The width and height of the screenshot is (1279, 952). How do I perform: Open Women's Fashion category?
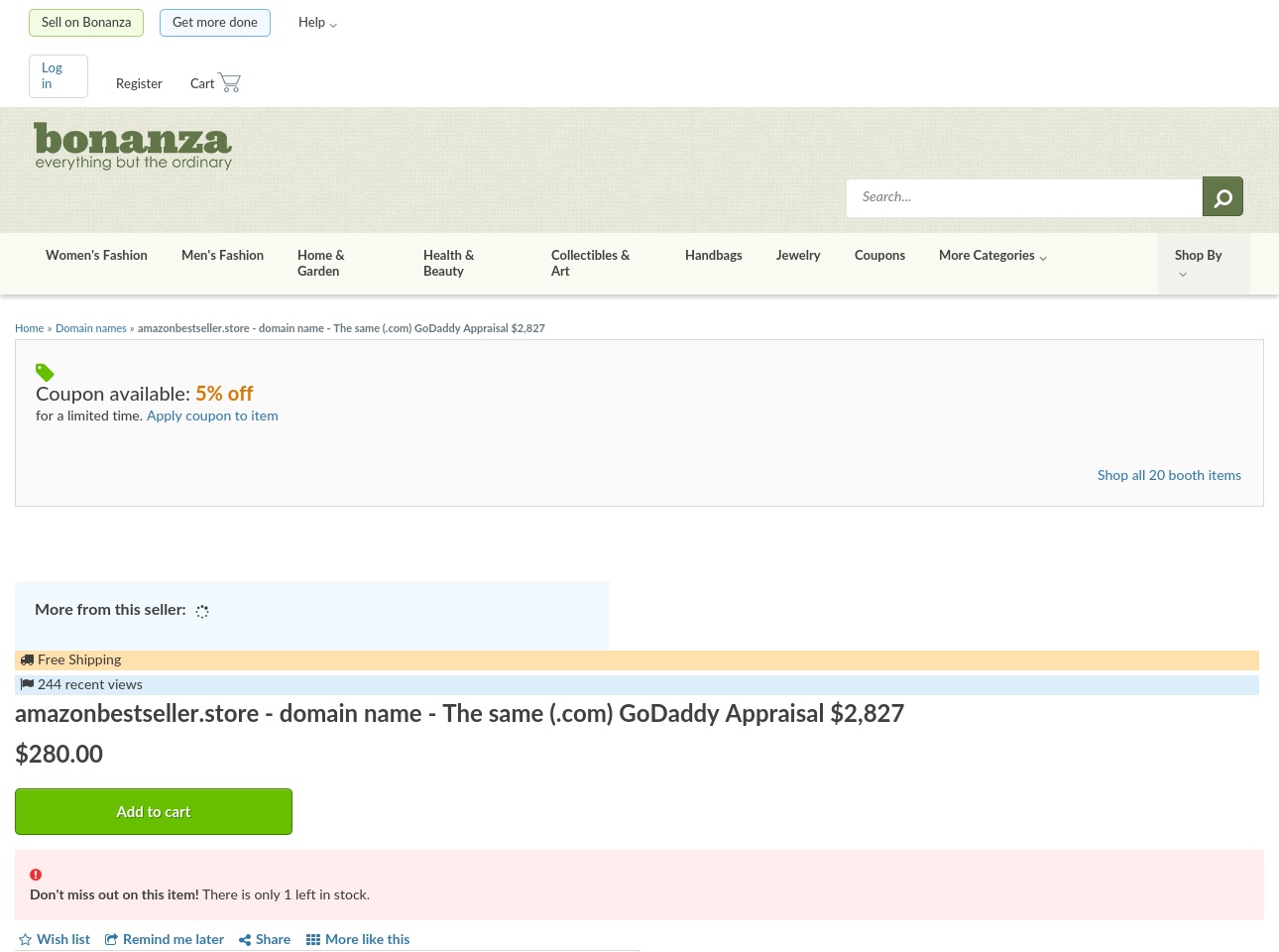pos(96,255)
